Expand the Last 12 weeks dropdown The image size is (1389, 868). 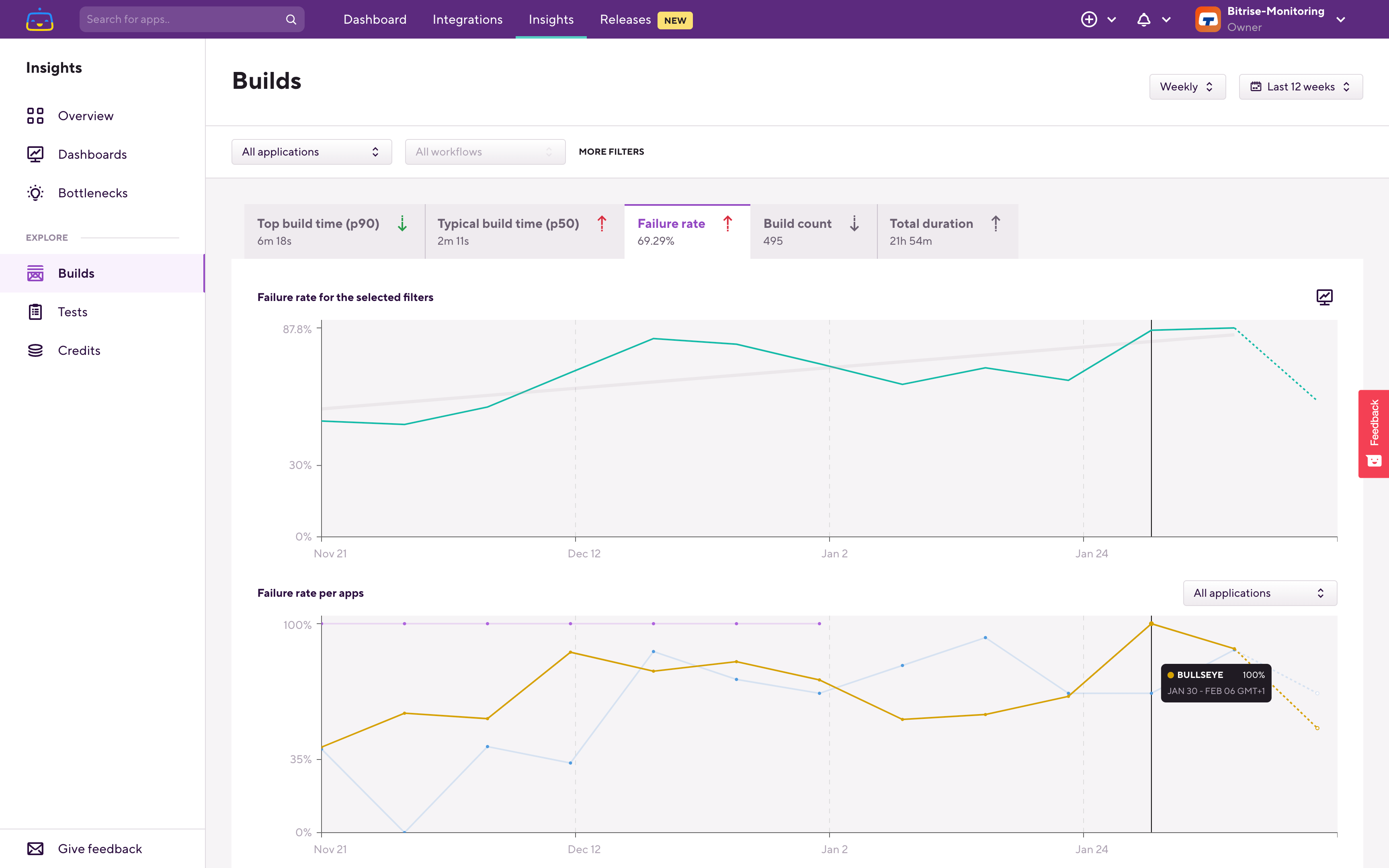(1300, 87)
